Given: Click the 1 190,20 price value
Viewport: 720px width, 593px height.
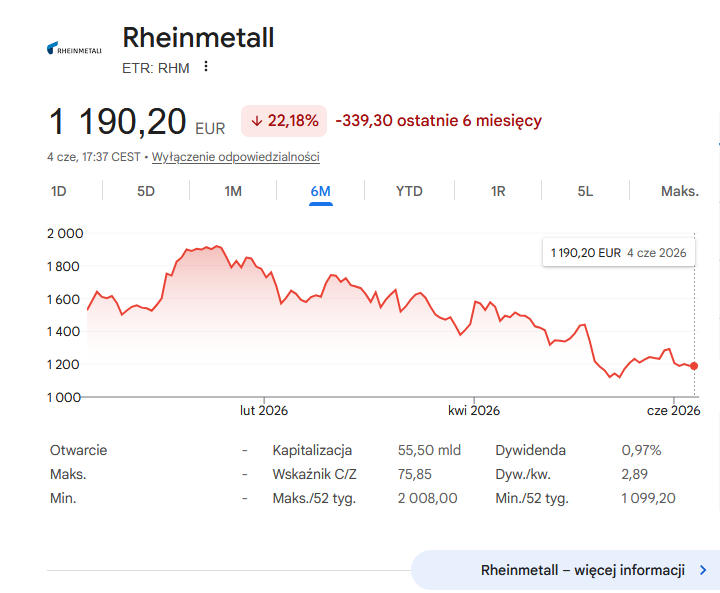Looking at the screenshot, I should coord(117,122).
